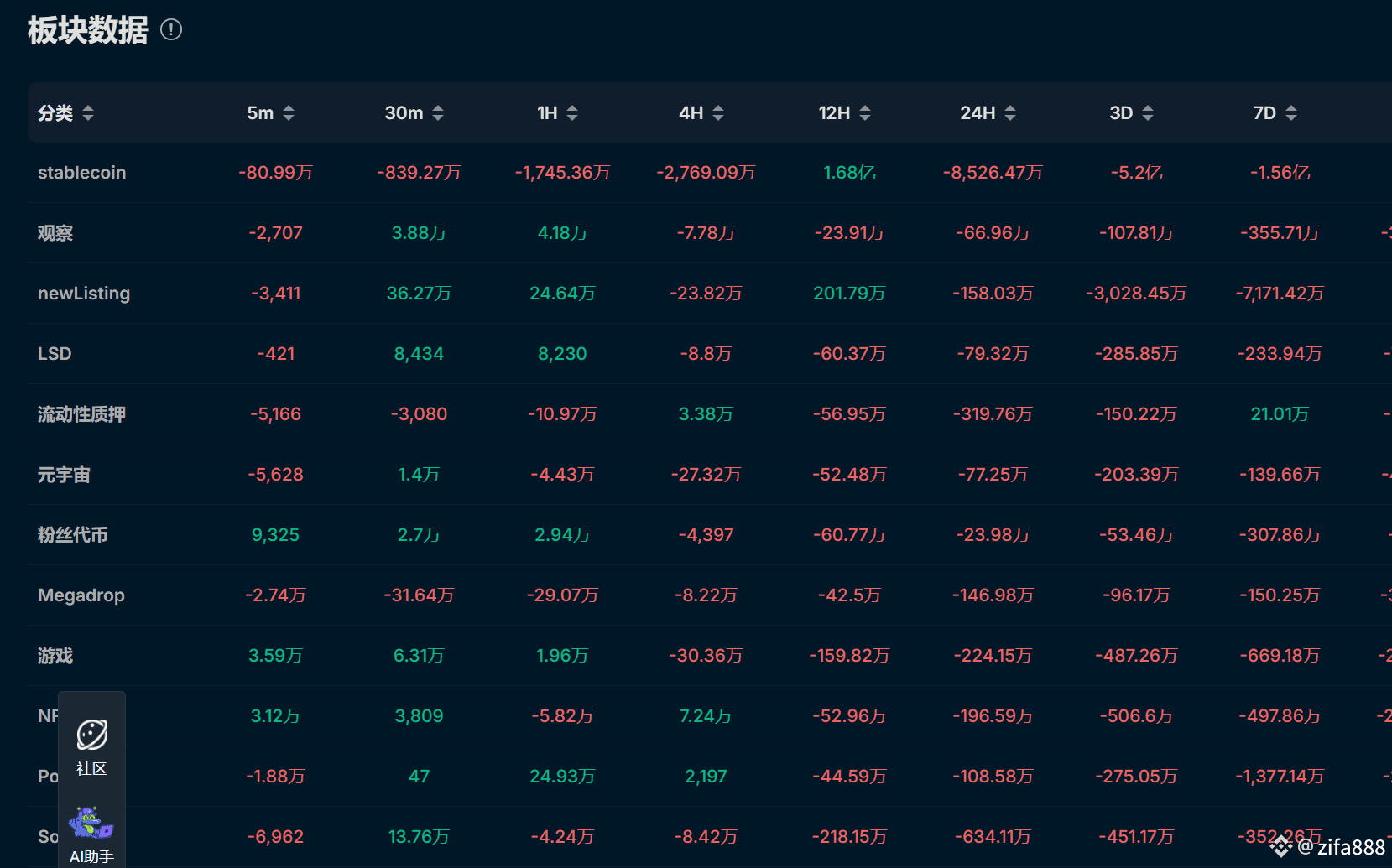Open the 社区 community planet icon

[91, 735]
